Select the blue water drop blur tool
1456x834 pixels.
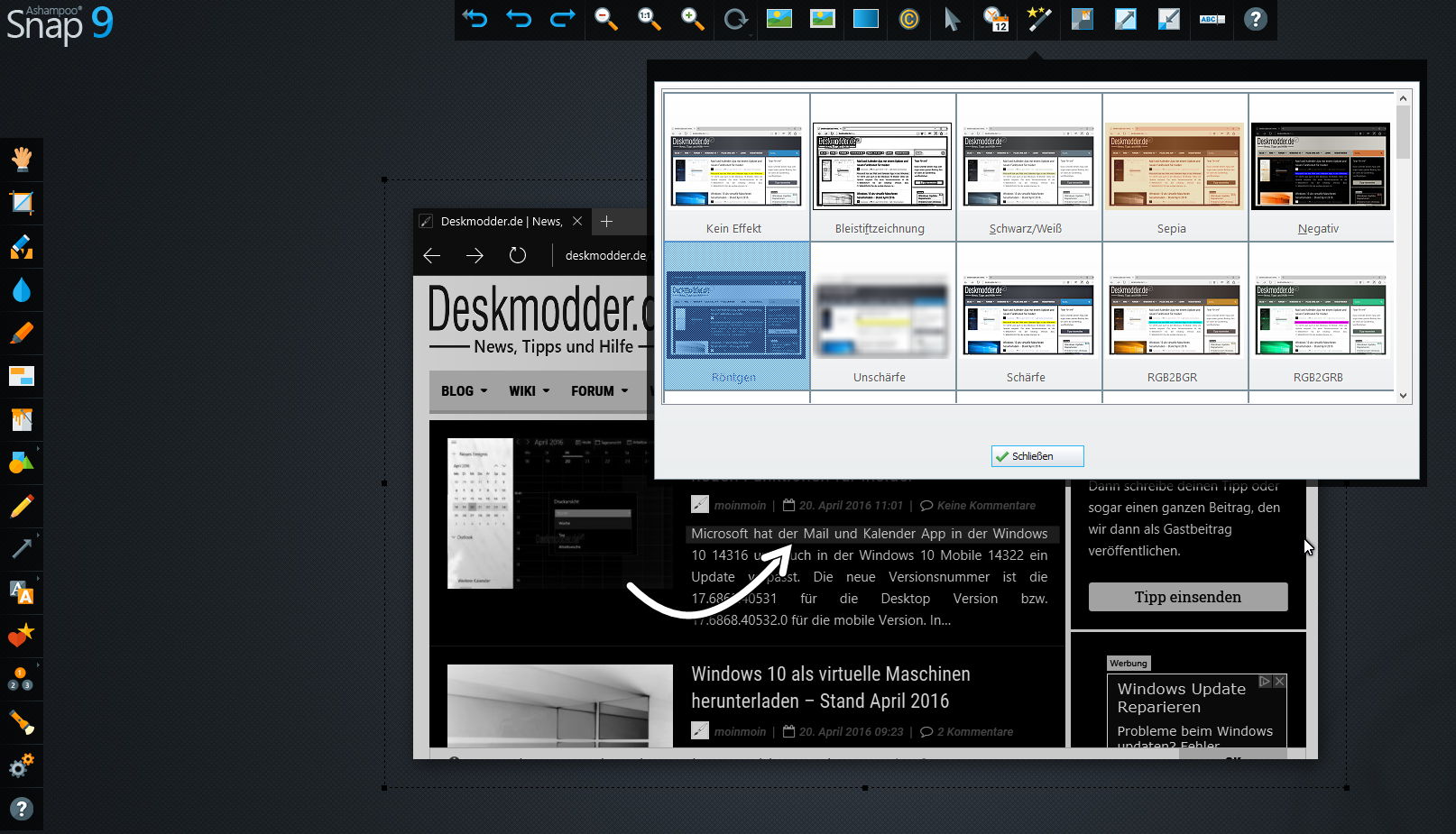point(22,289)
